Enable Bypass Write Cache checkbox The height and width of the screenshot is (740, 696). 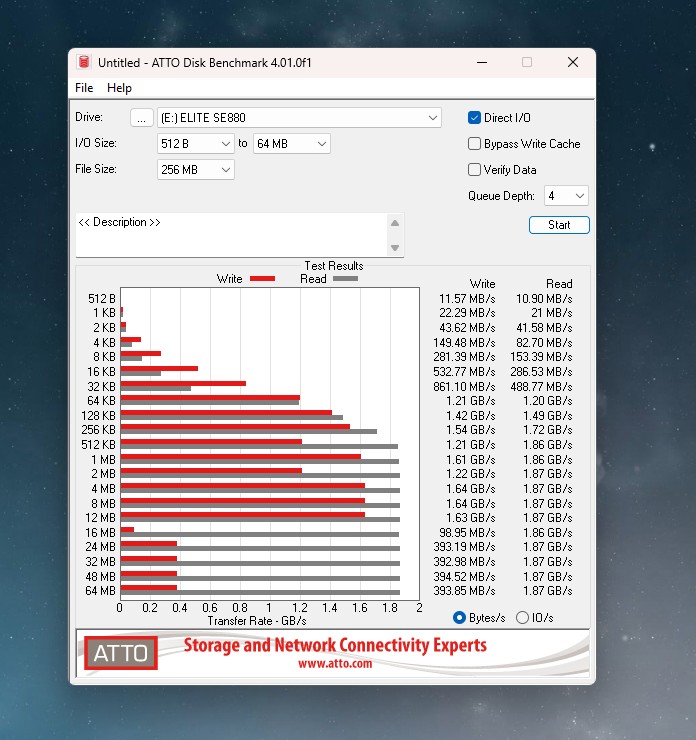[x=474, y=143]
